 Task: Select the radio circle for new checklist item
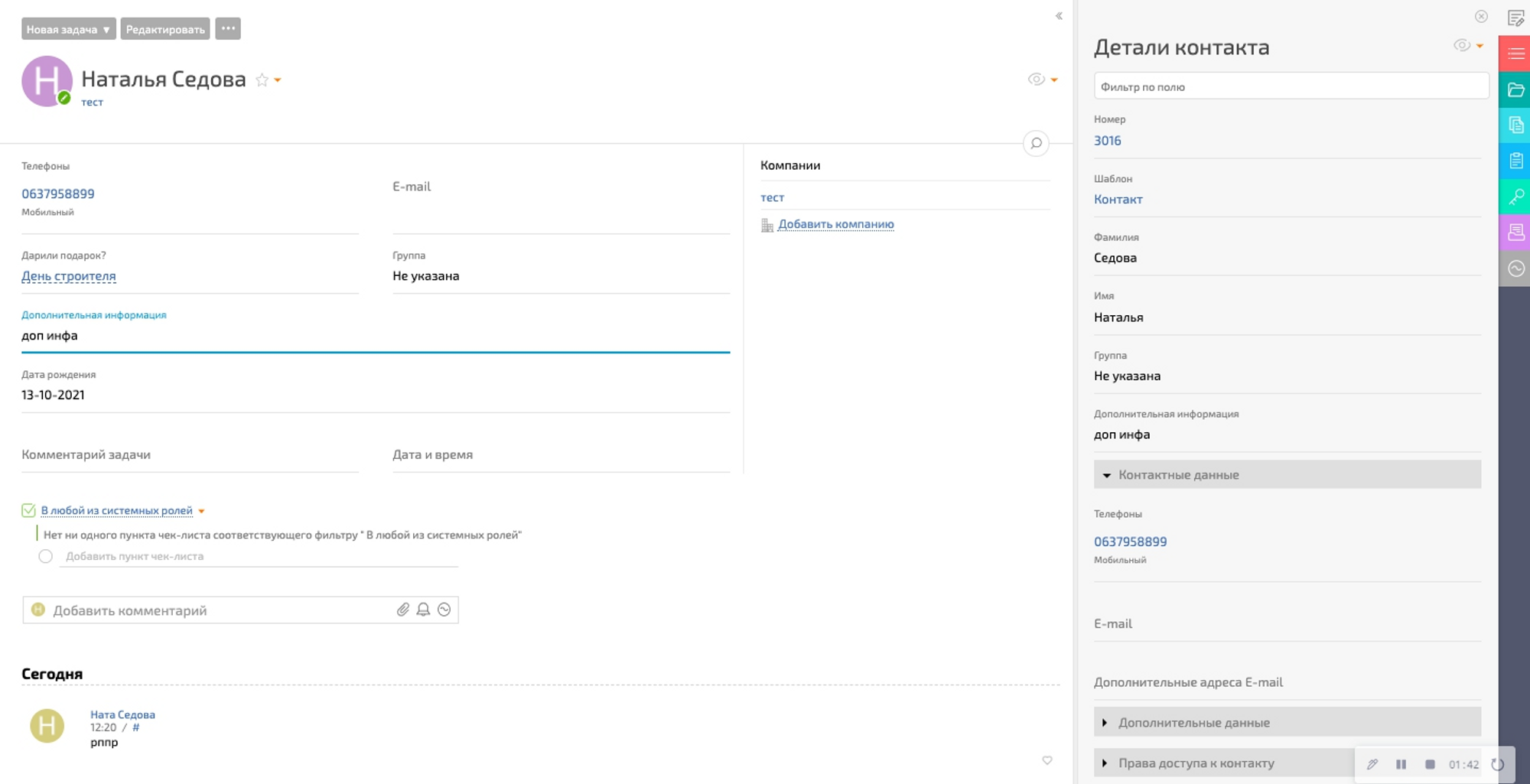tap(46, 556)
